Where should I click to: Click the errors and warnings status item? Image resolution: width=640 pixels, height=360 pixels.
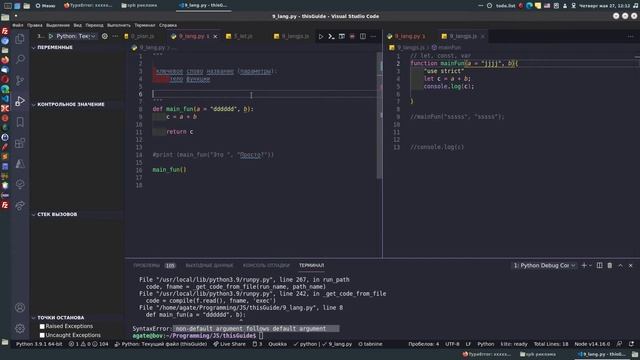tap(89, 344)
